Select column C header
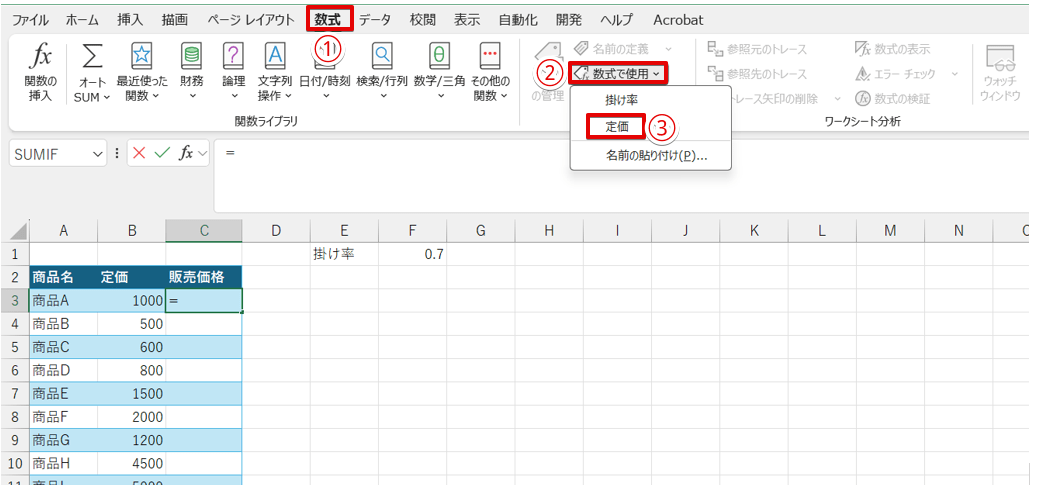The image size is (1037, 485). click(204, 230)
